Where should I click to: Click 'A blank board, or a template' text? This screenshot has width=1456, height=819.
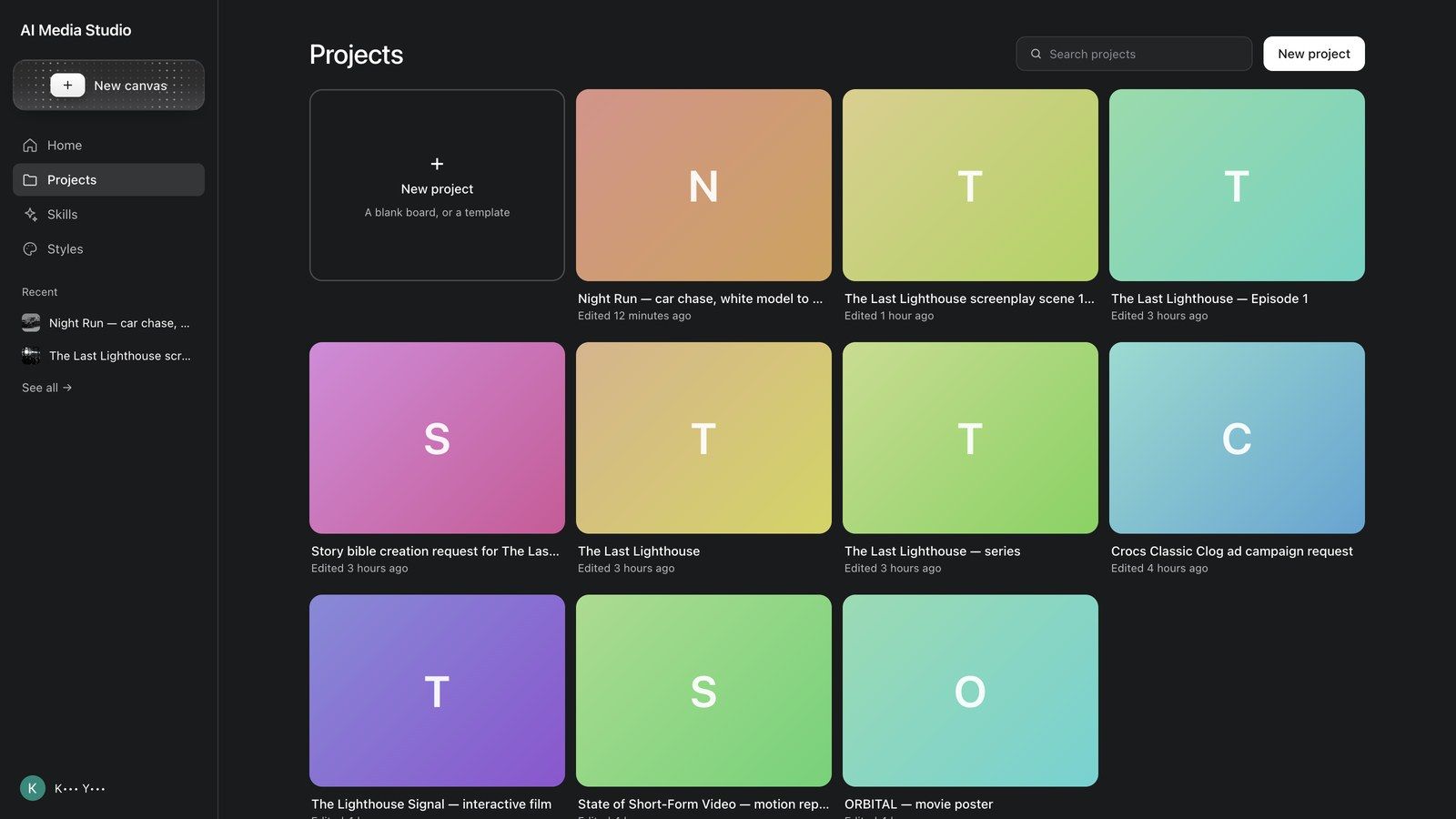(437, 213)
